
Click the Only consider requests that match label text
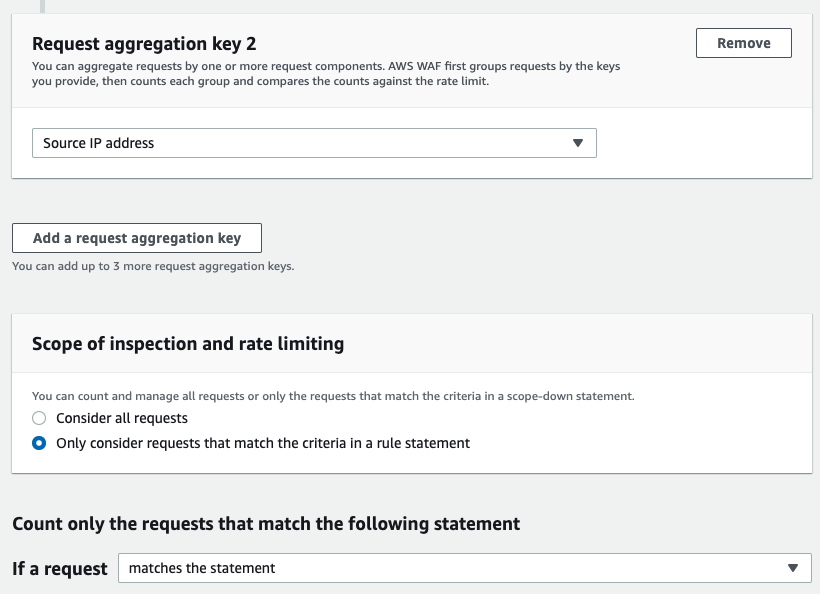tap(263, 443)
